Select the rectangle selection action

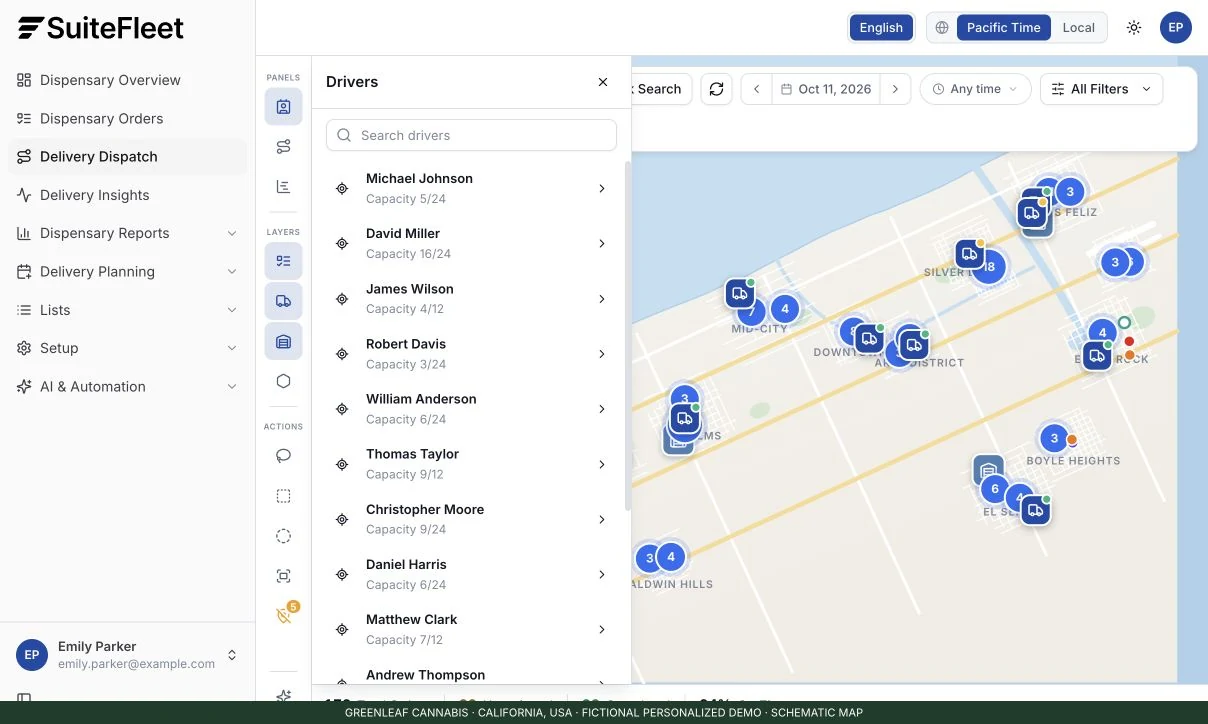coord(283,496)
